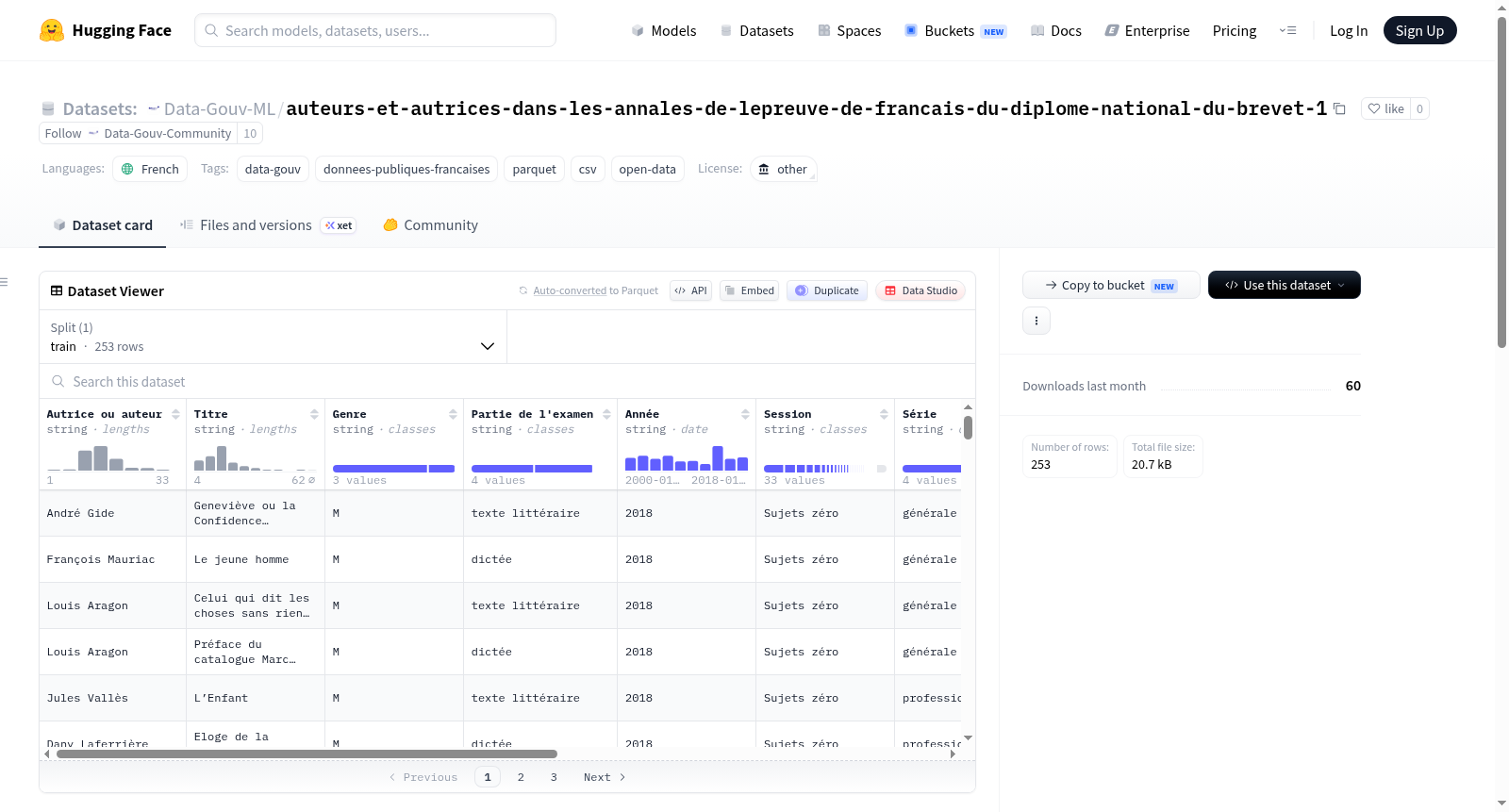Click the Autrice ou auteur lengths histogram
Screen dimensions: 1509x812
[x=108, y=456]
